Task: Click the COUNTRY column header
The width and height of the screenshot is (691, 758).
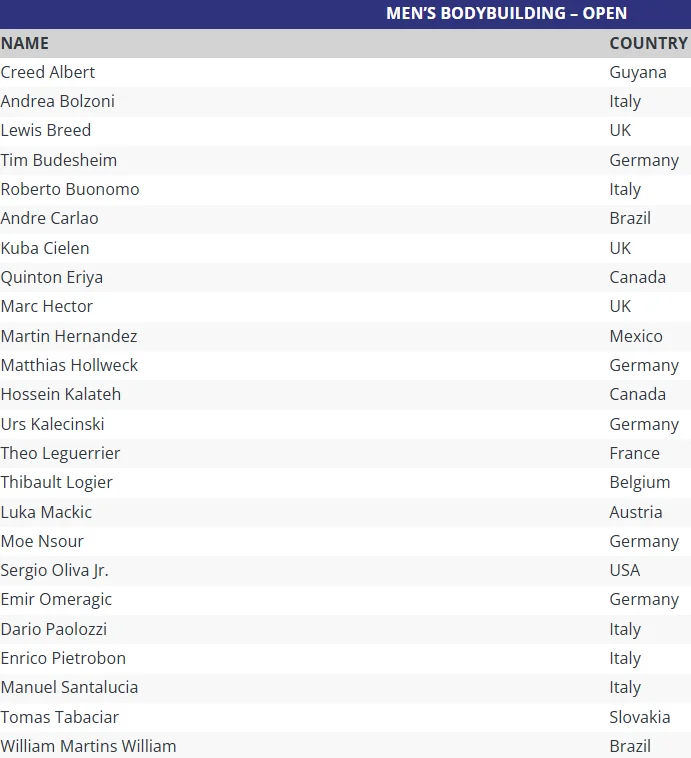Action: click(648, 43)
